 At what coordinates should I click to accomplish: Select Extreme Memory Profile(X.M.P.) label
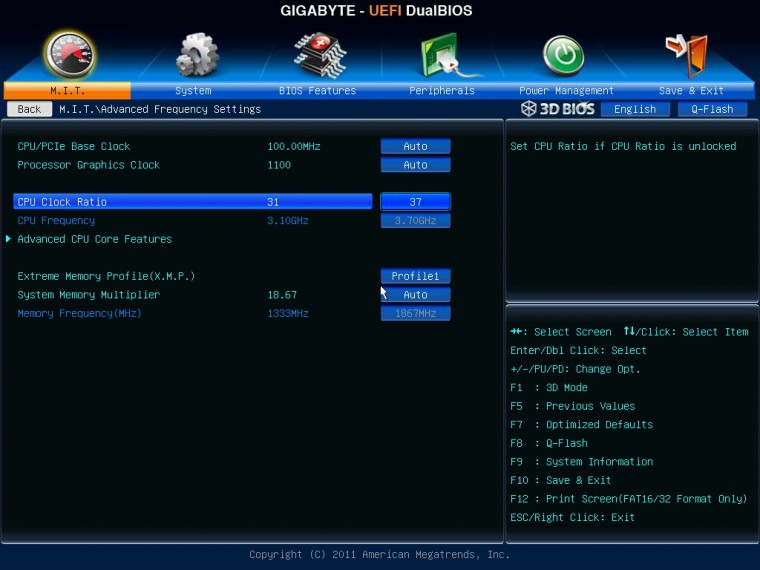click(x=106, y=276)
